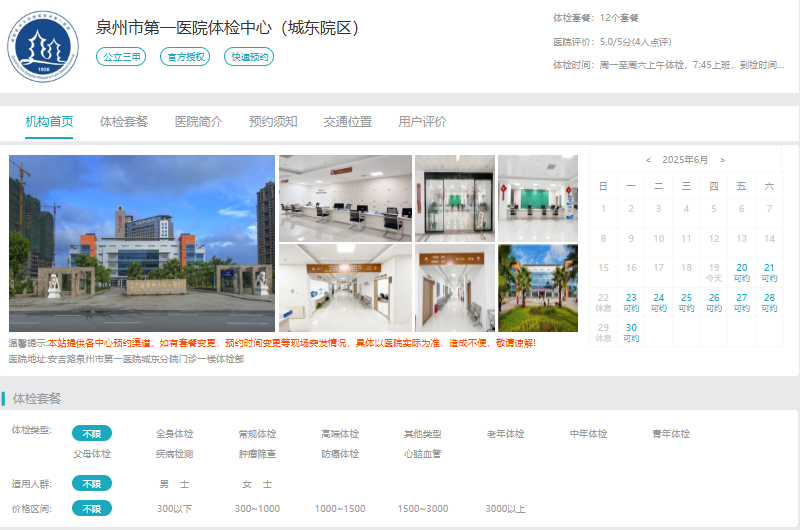Image resolution: width=800 pixels, height=530 pixels.
Task: Select 不限 in price range row
Action: [91, 509]
